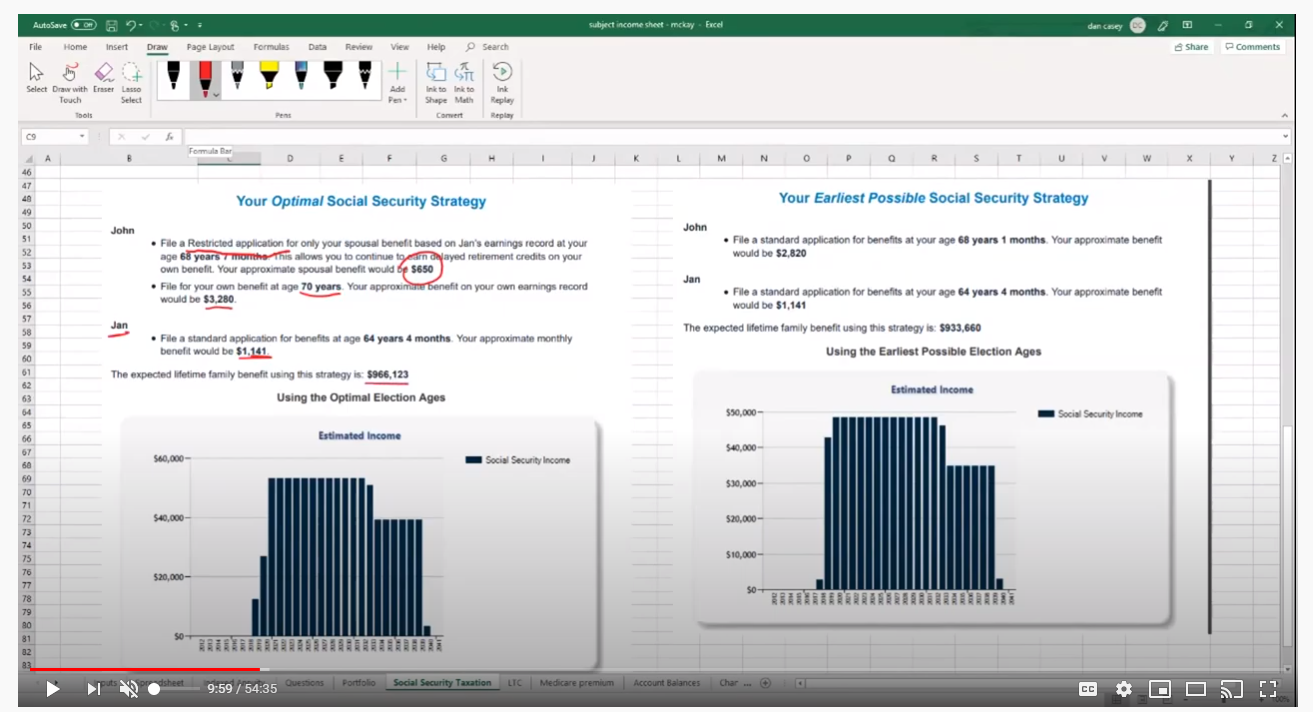The width and height of the screenshot is (1313, 712).
Task: Toggle the AutoSave switch
Action: (84, 25)
